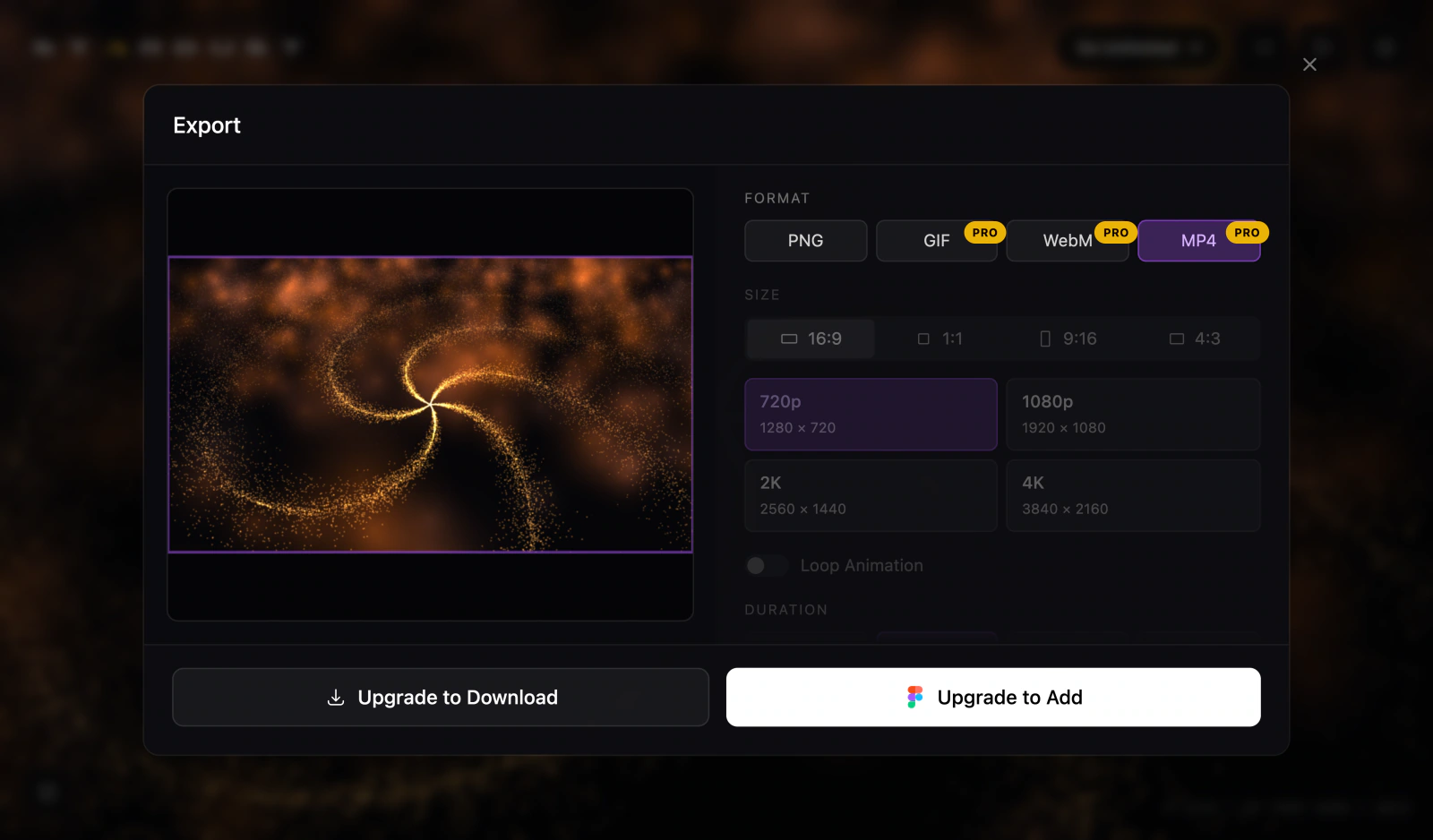Click the PRO badge on WebM
1433x840 pixels.
click(1116, 233)
